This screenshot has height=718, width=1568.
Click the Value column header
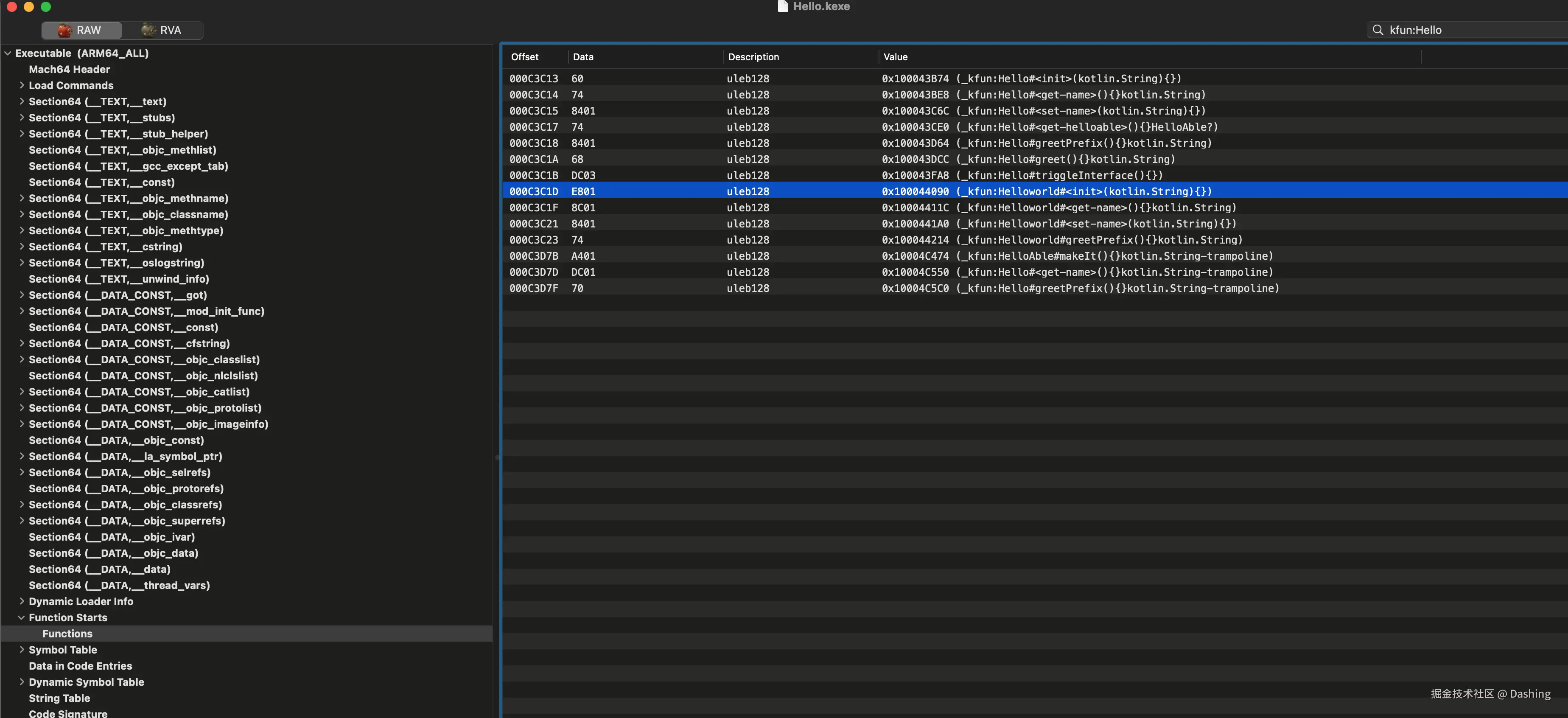point(896,56)
